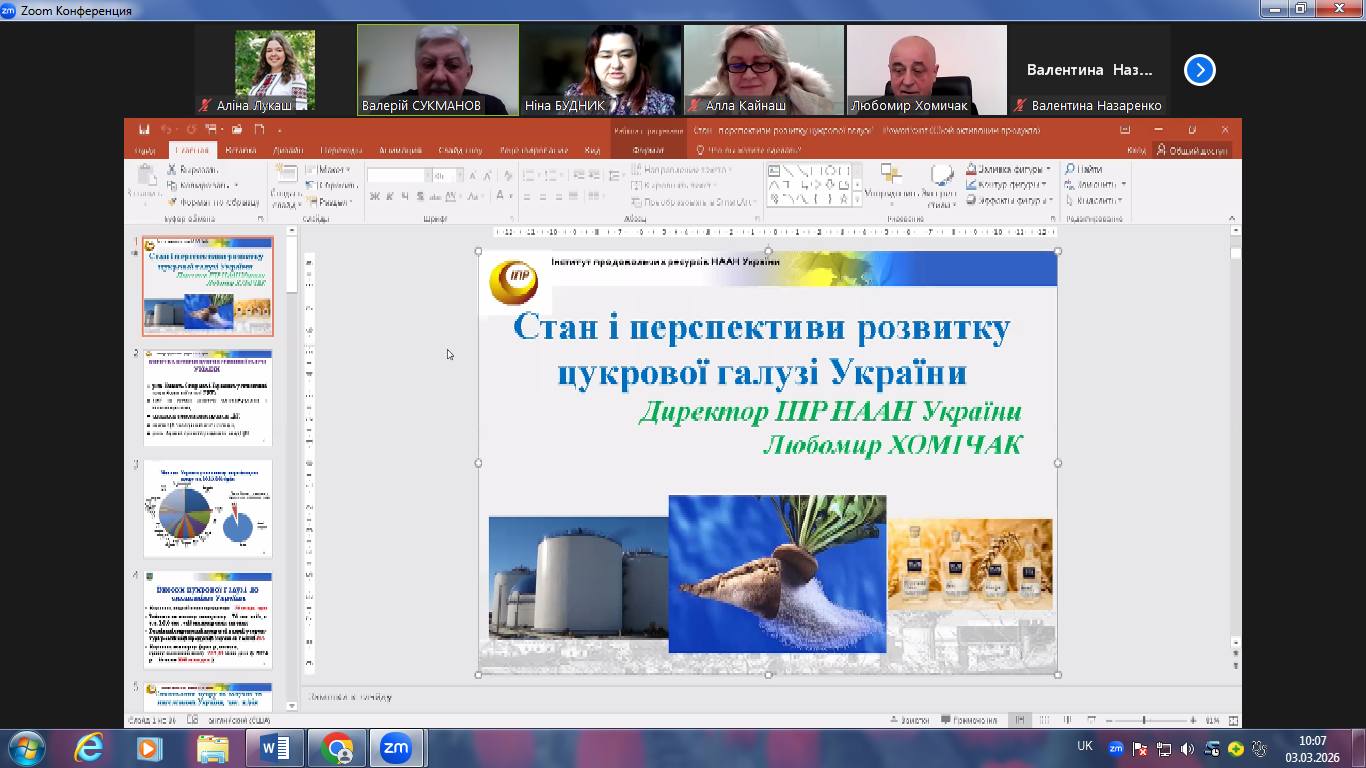This screenshot has height=768, width=1366.
Task: Click the Find magnifier icon
Action: 1070,170
